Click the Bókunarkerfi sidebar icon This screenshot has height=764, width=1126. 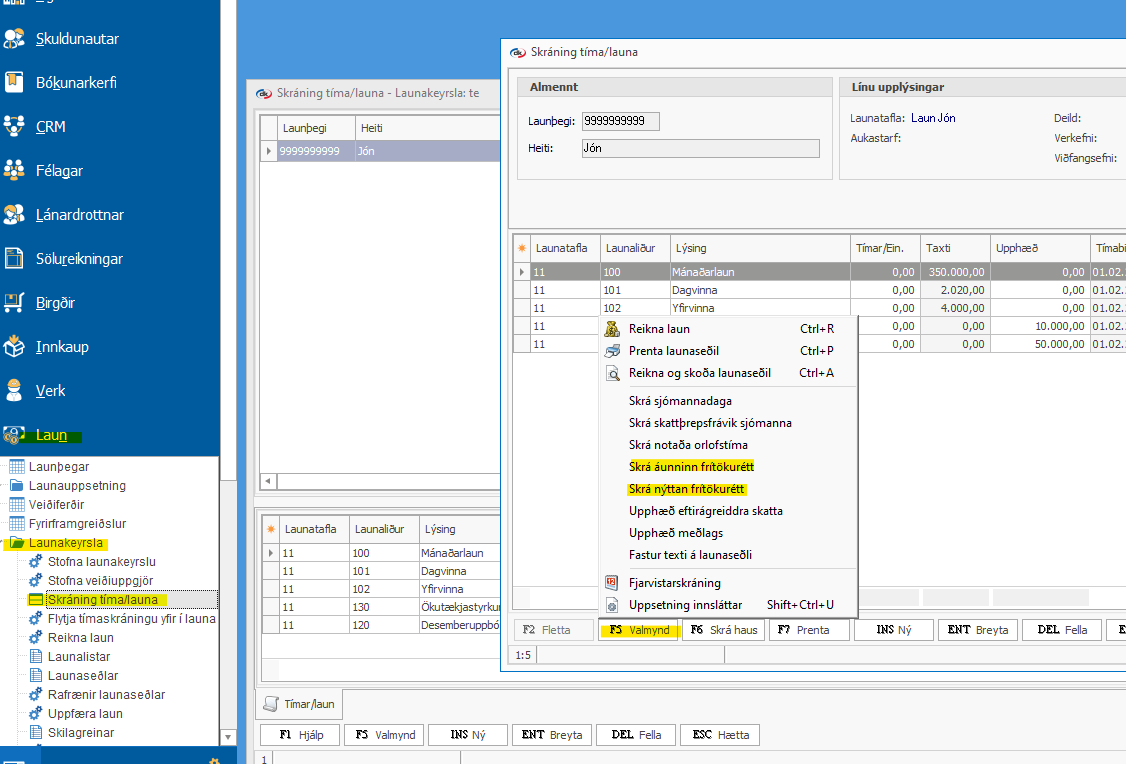14,83
